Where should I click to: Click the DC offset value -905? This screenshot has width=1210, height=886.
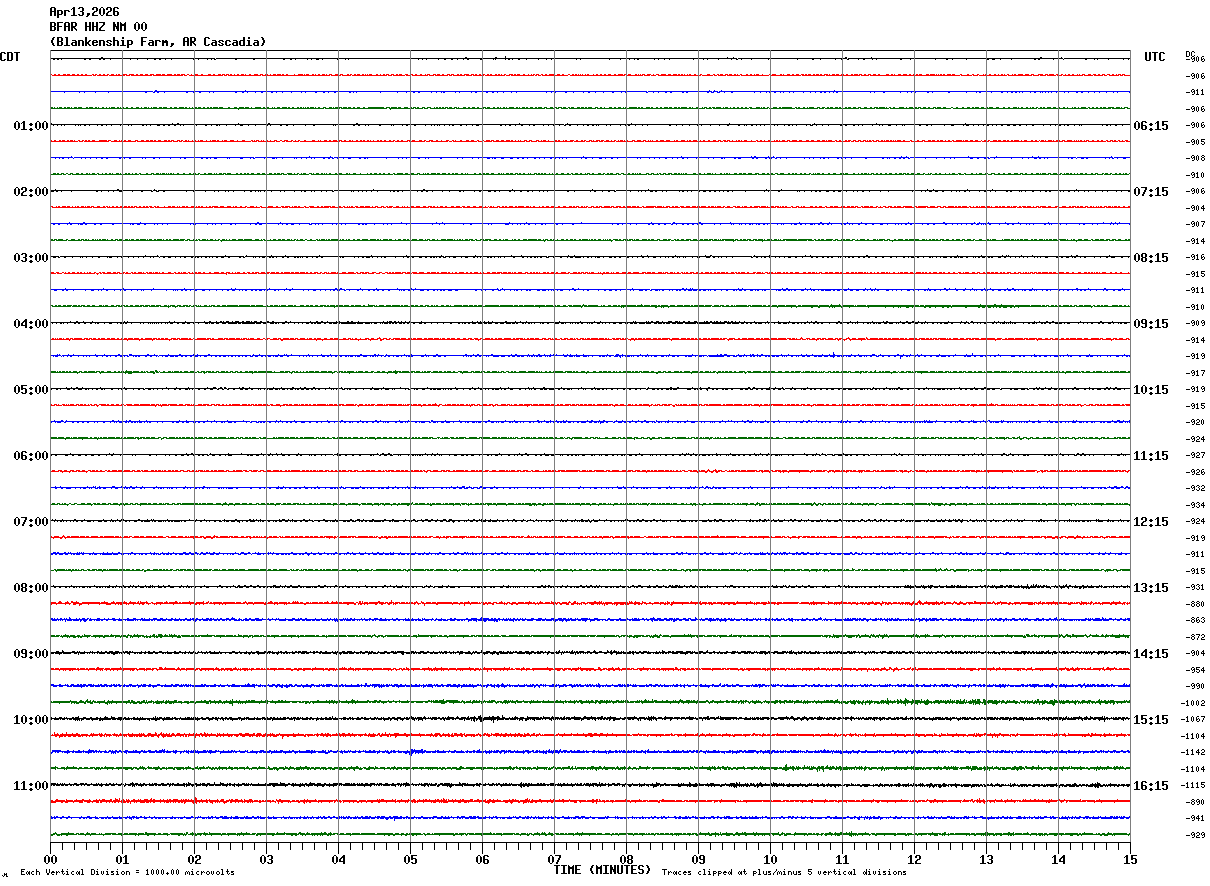[1195, 142]
